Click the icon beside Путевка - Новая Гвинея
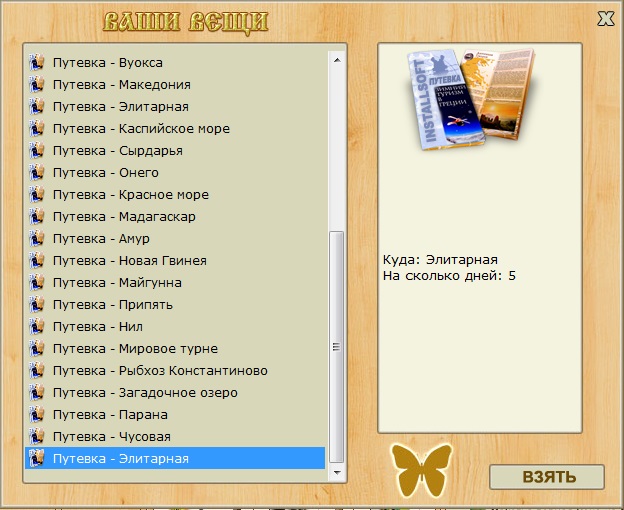624x510 pixels. tap(37, 261)
